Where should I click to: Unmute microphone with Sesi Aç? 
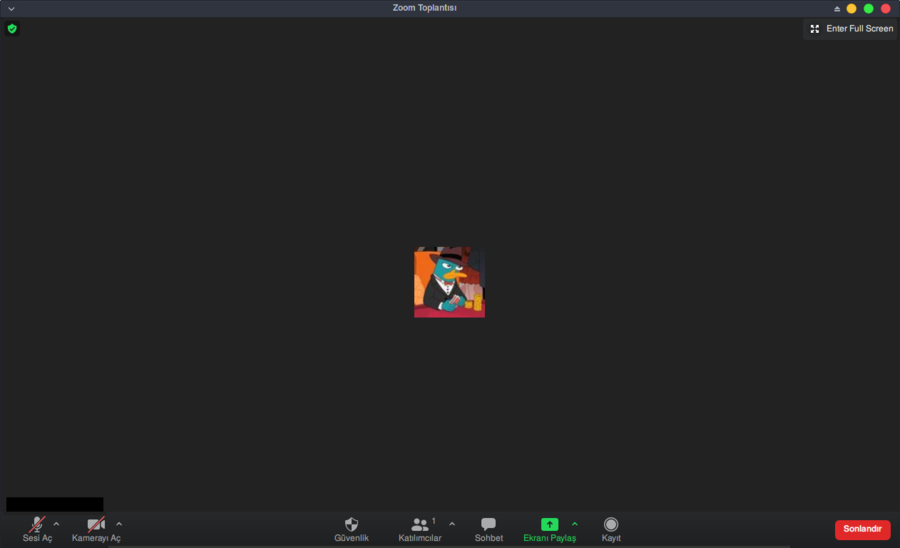[x=37, y=529]
